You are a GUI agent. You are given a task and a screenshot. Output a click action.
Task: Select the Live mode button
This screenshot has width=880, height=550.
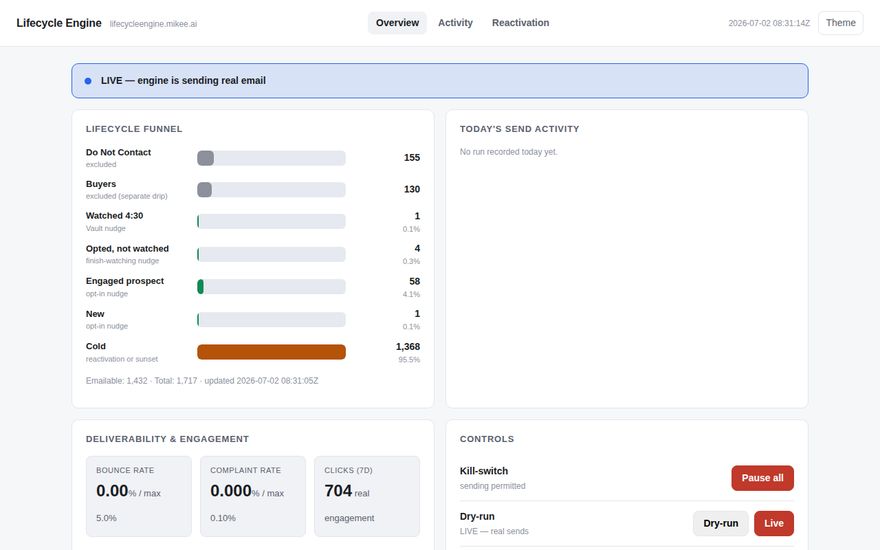tap(773, 524)
